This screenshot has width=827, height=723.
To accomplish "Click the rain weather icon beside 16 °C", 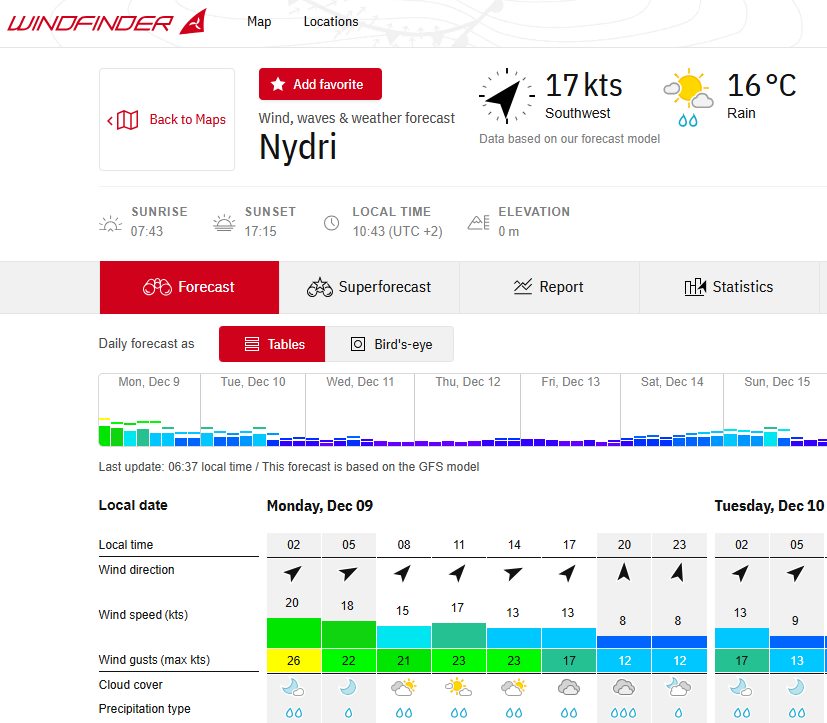I will 688,98.
